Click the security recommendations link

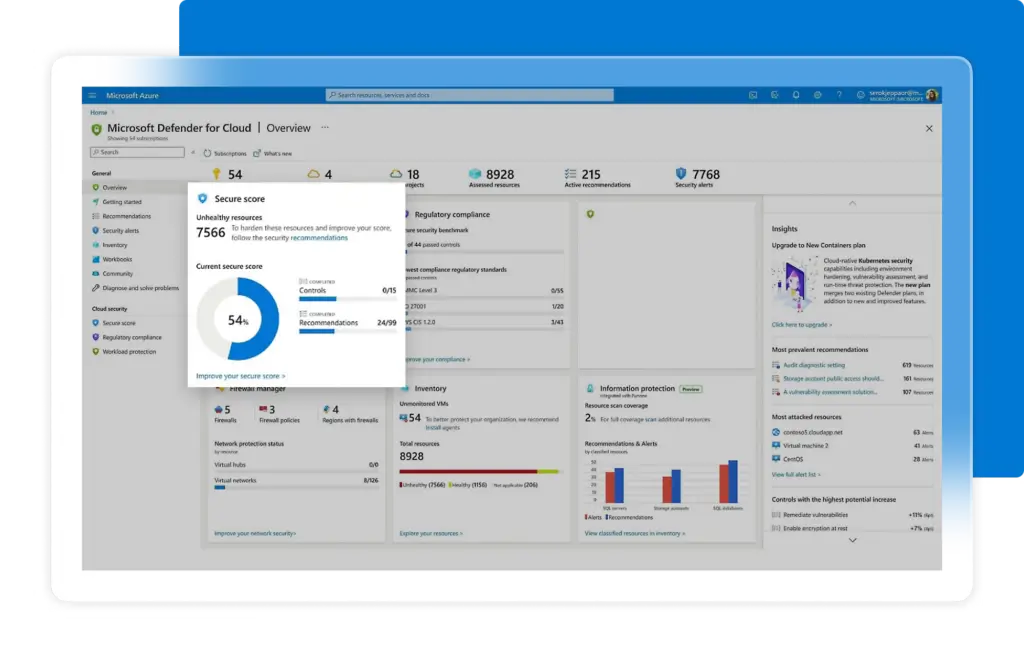[319, 238]
